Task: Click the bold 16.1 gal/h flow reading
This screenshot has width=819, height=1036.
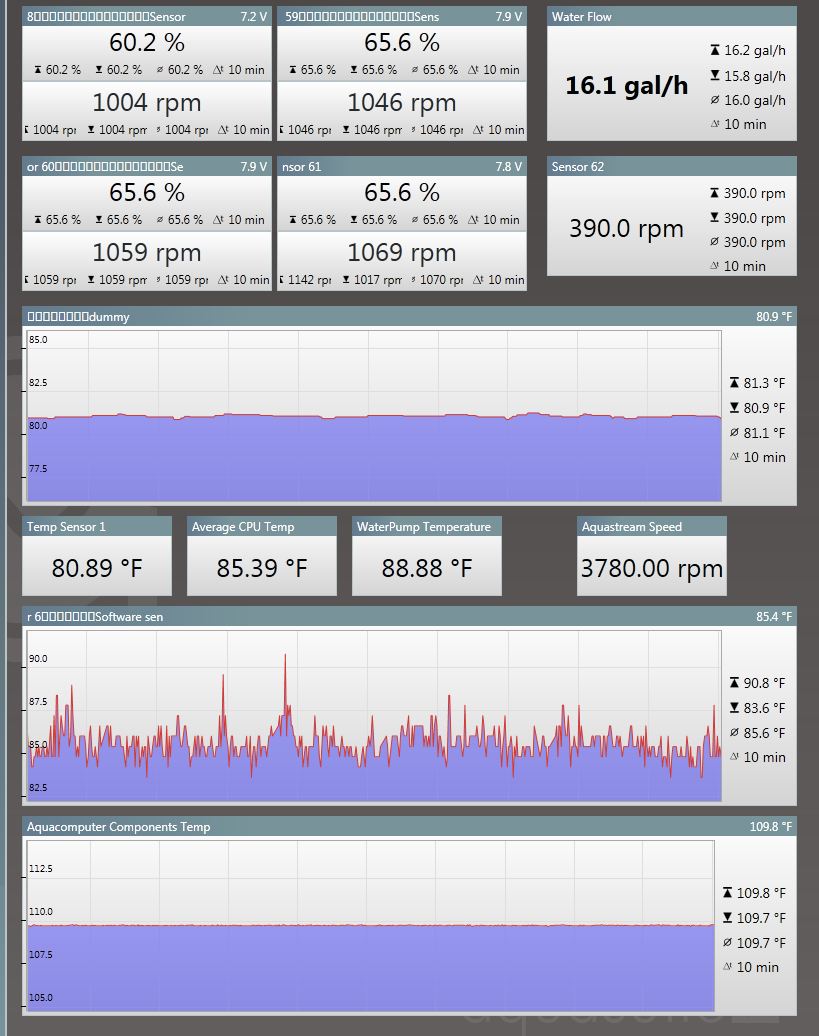Action: 626,86
